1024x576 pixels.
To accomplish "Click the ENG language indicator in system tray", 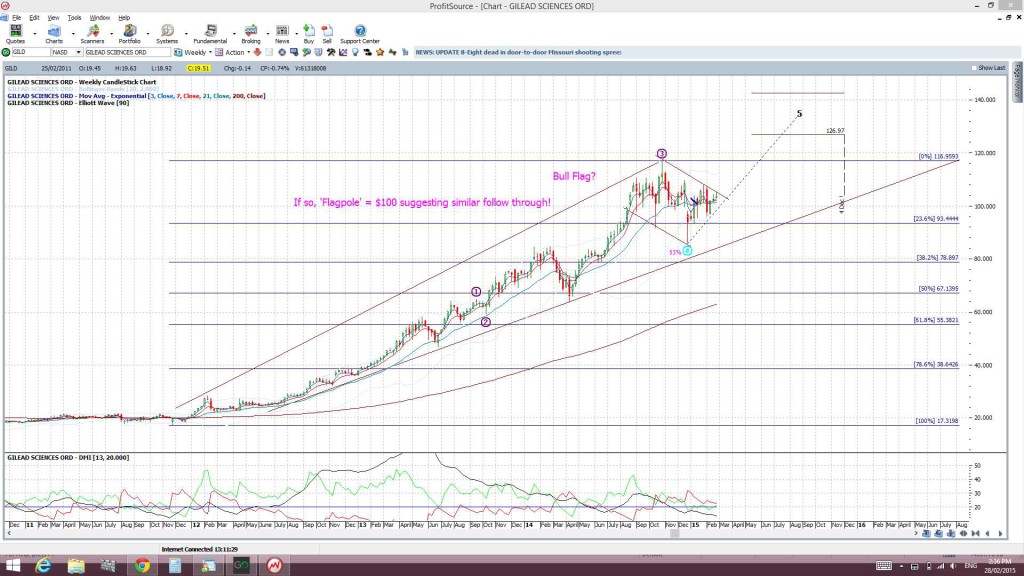I will (970, 566).
